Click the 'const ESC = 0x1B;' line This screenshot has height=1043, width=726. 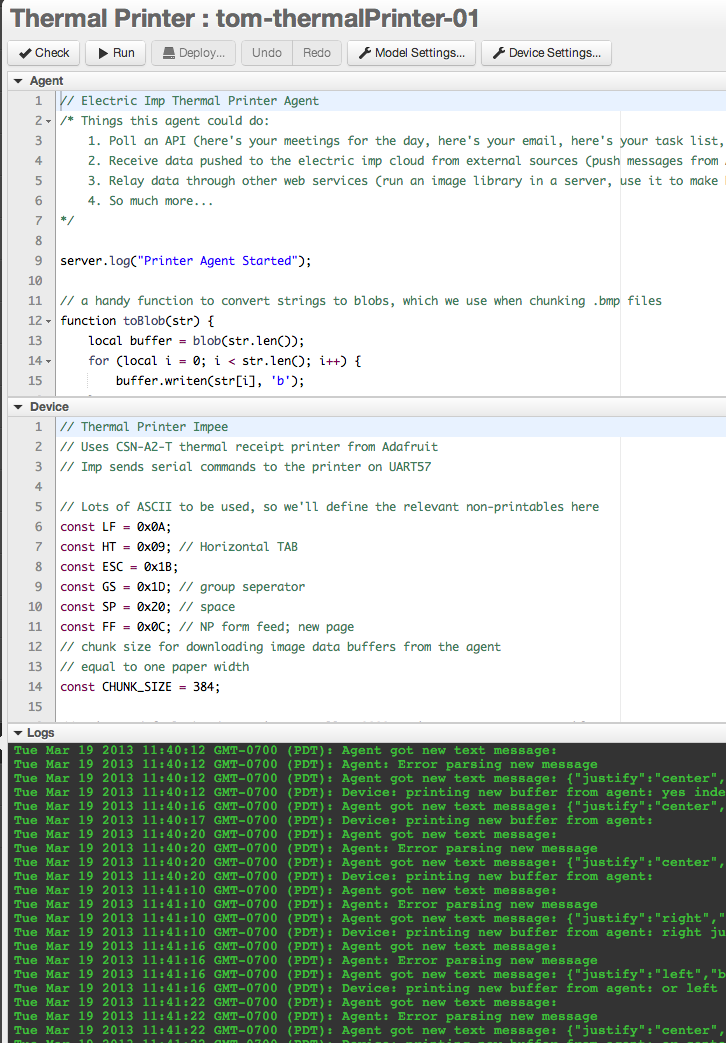tap(119, 567)
